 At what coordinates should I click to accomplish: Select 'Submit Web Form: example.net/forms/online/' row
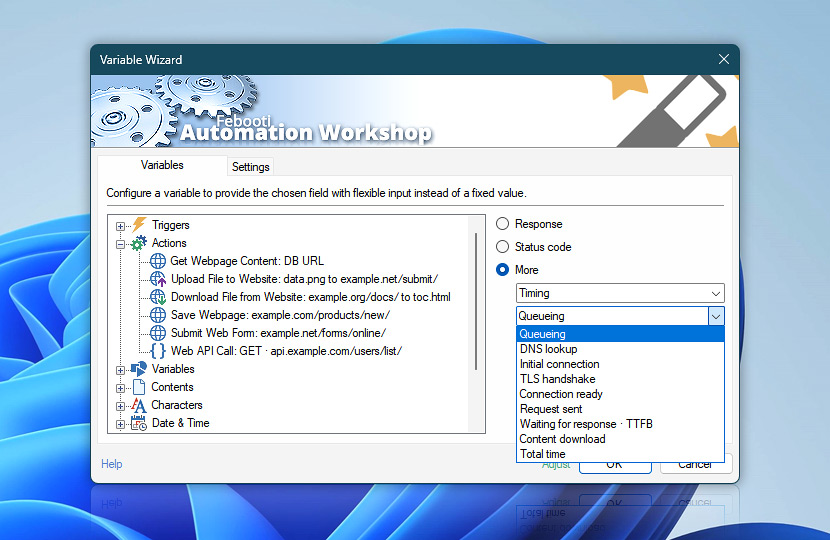(278, 333)
